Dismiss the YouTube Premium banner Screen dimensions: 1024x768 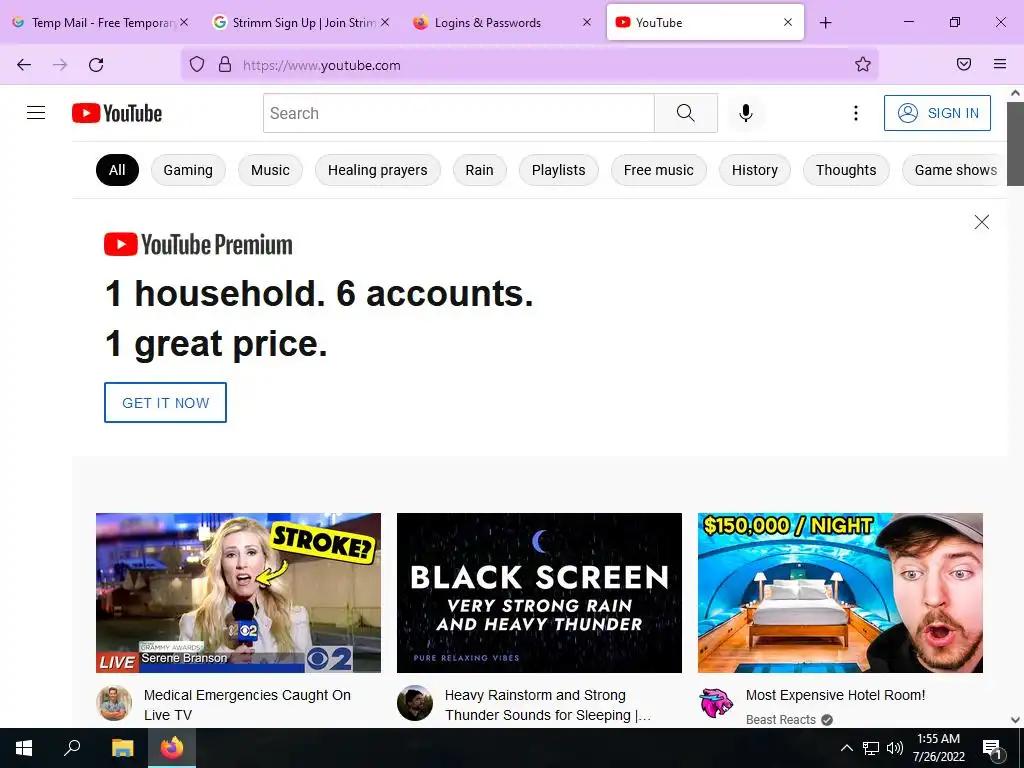coord(982,222)
